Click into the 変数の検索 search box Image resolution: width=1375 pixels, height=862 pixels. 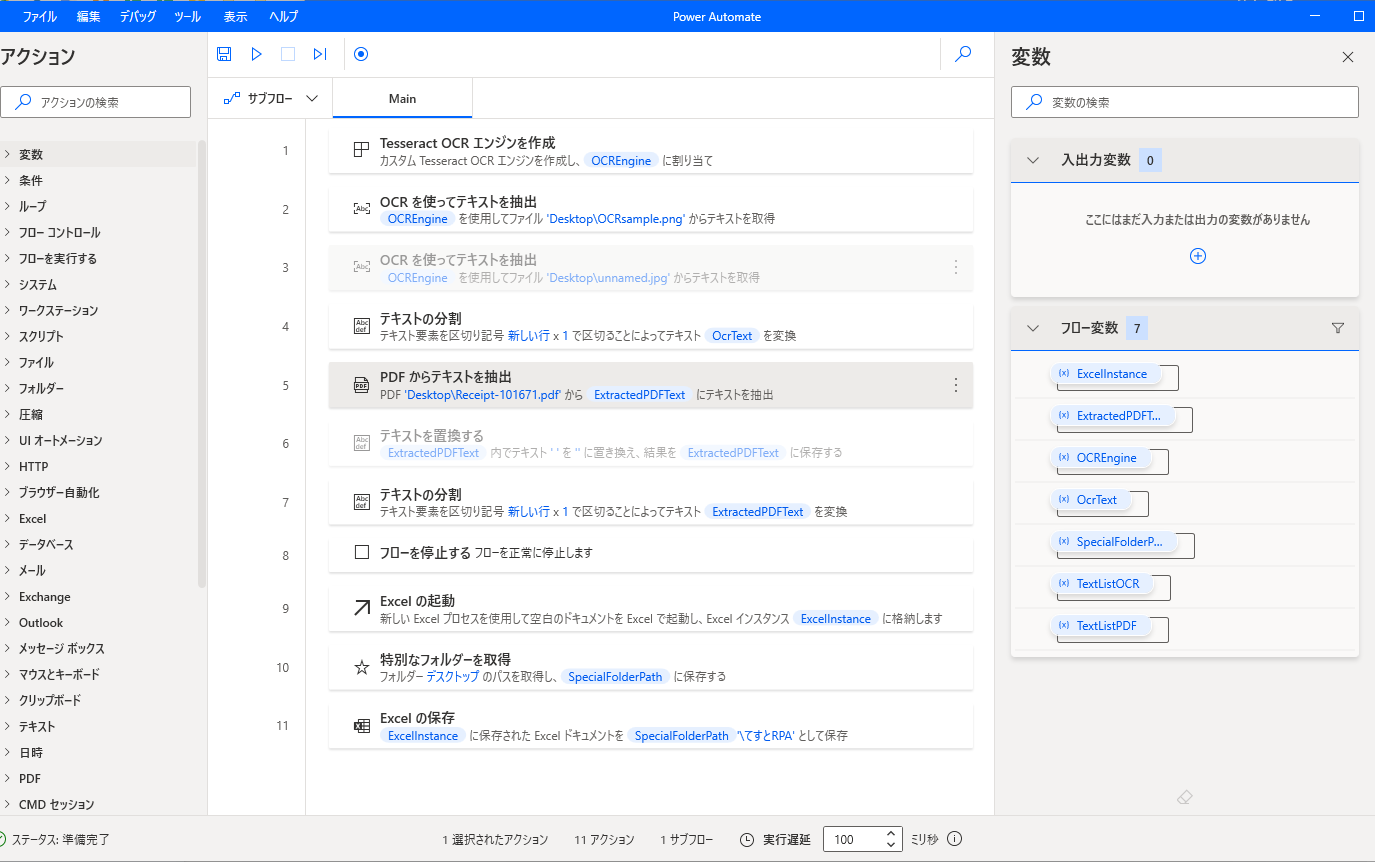[x=1185, y=102]
